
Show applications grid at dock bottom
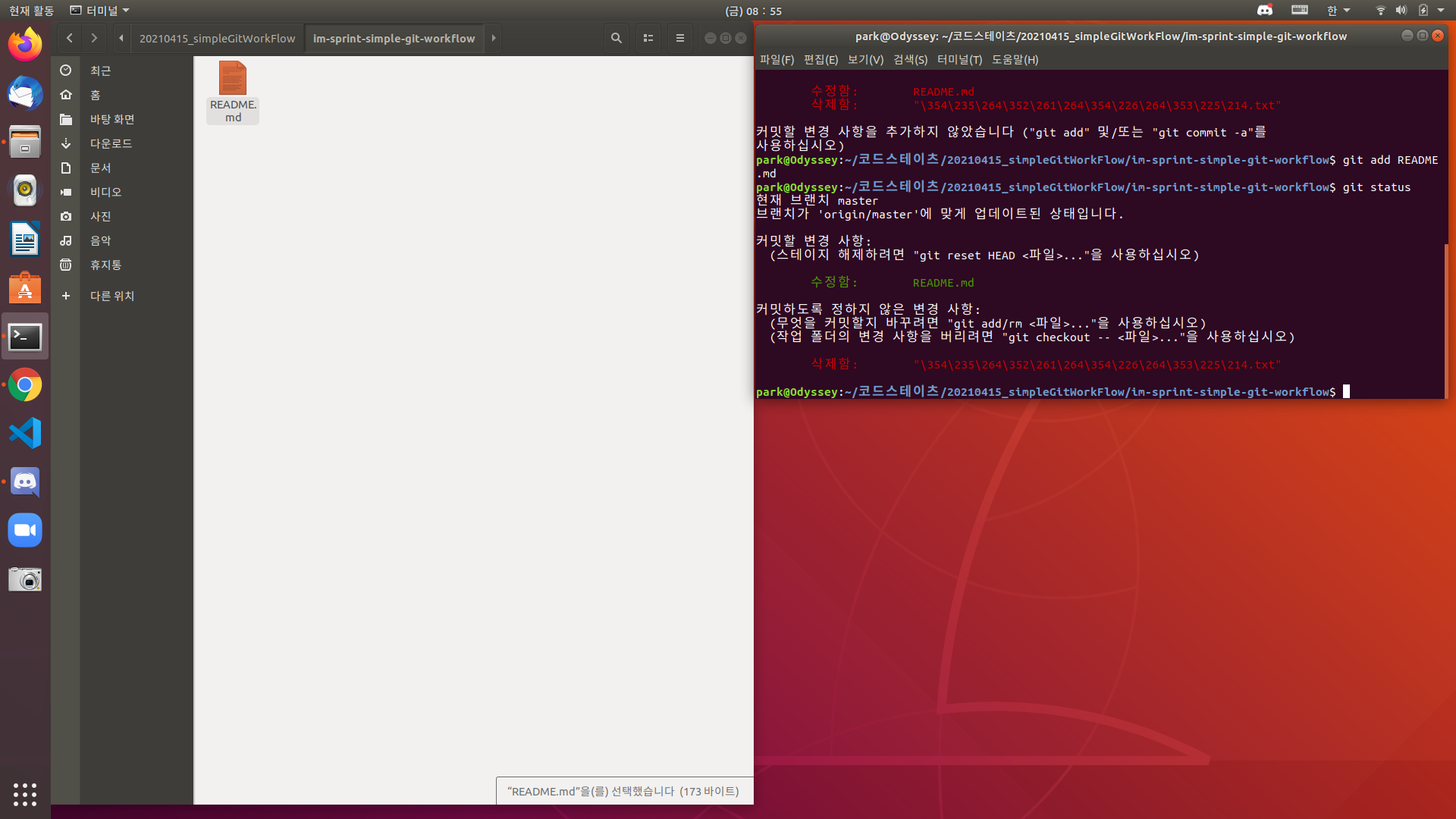25,794
